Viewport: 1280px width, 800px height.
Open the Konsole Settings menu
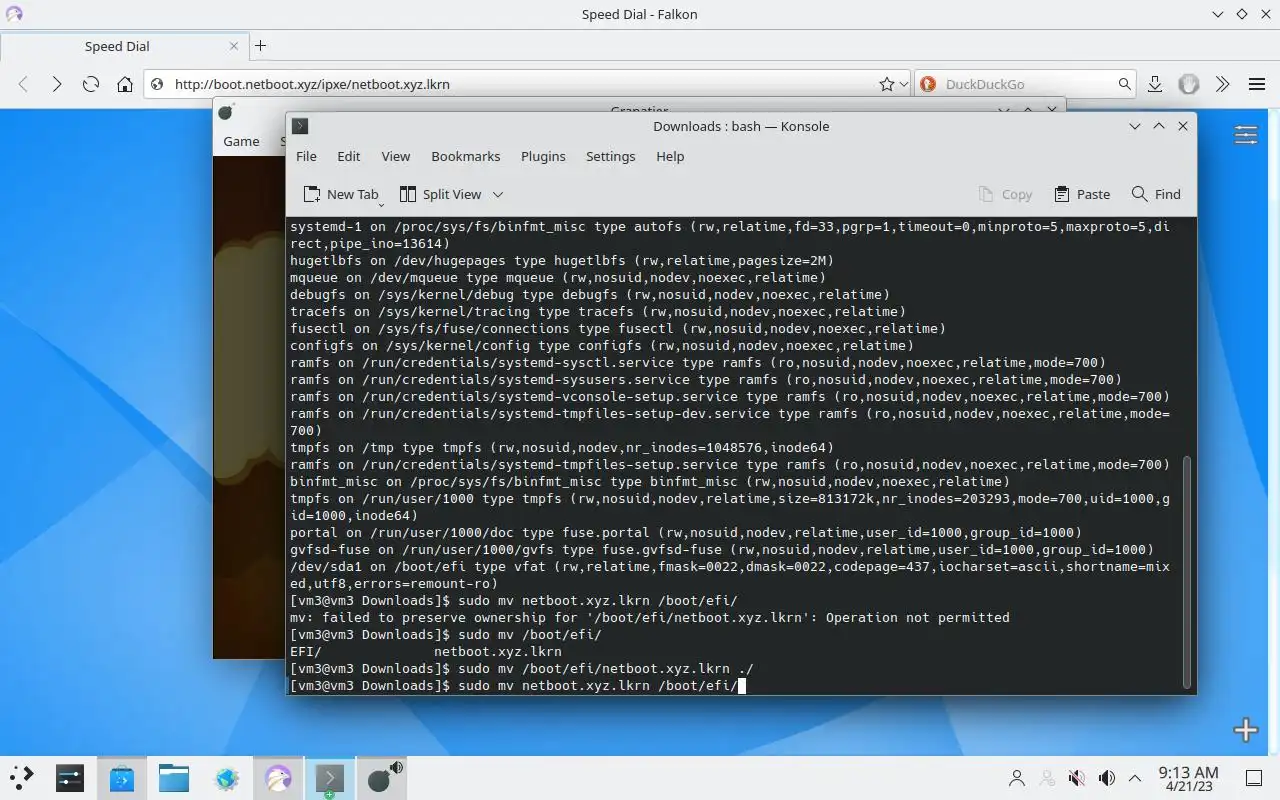(611, 156)
